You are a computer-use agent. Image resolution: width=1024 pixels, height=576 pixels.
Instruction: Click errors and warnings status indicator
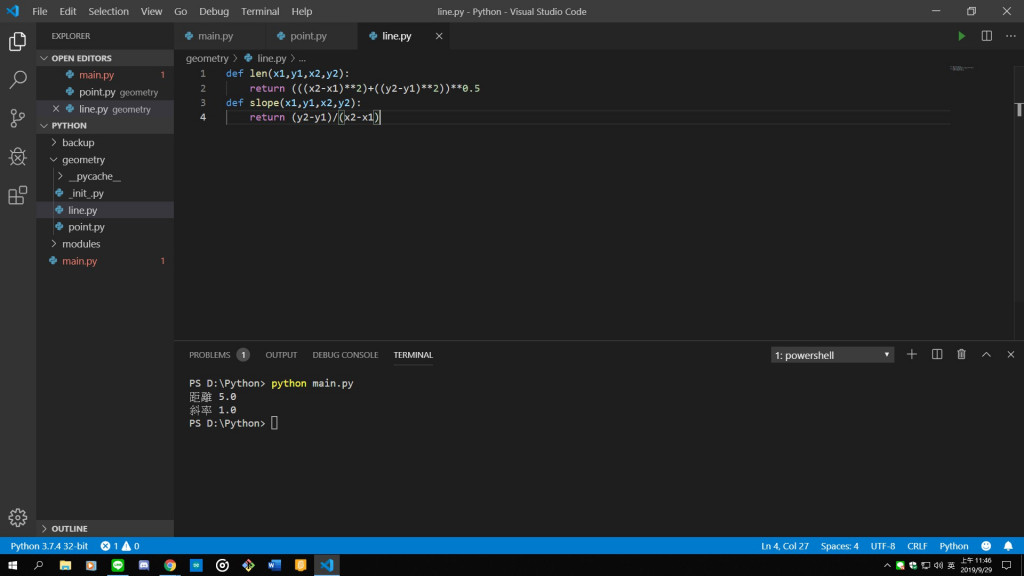[x=120, y=546]
